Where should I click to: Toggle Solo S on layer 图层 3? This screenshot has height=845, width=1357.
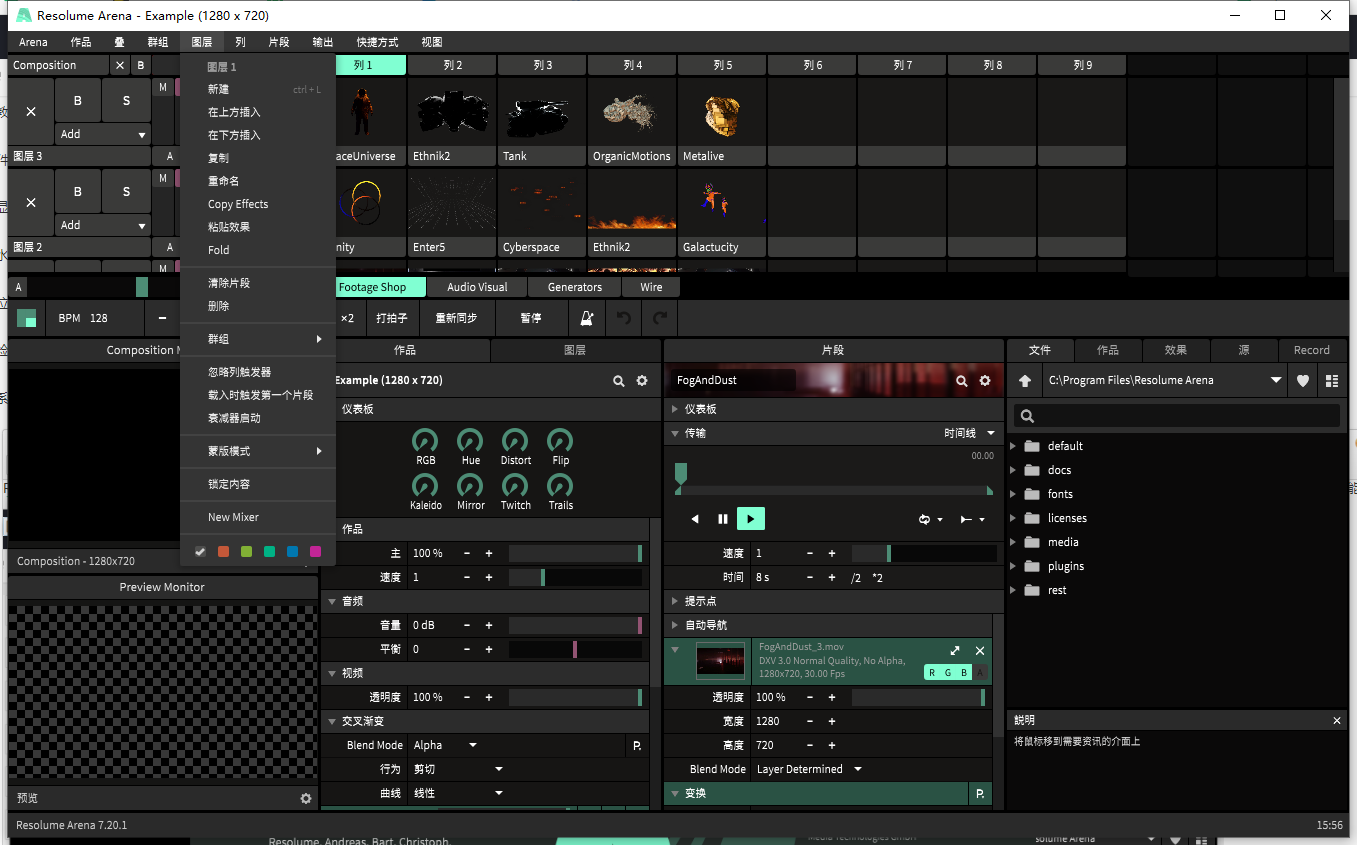click(126, 100)
